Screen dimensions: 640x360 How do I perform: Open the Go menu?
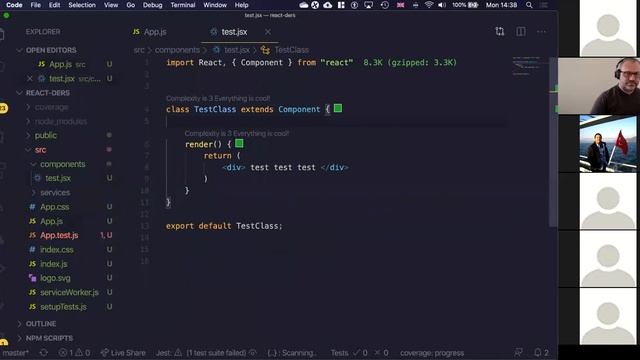pyautogui.click(x=131, y=5)
